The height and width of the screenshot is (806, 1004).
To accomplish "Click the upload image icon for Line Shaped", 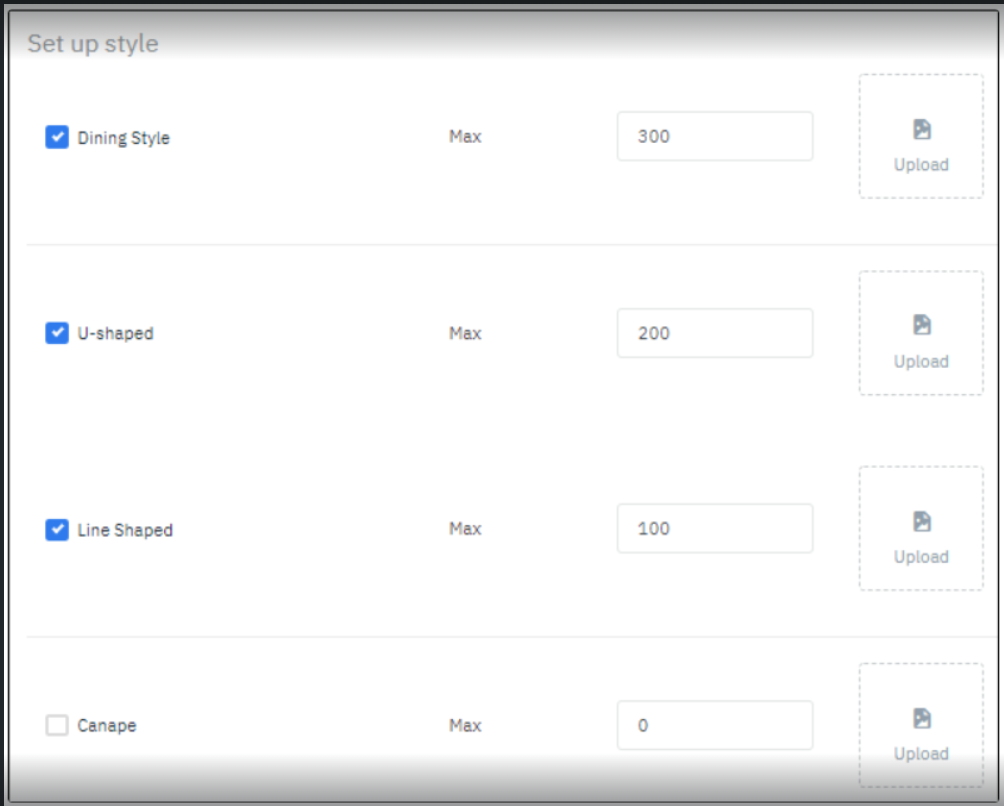I will click(921, 521).
